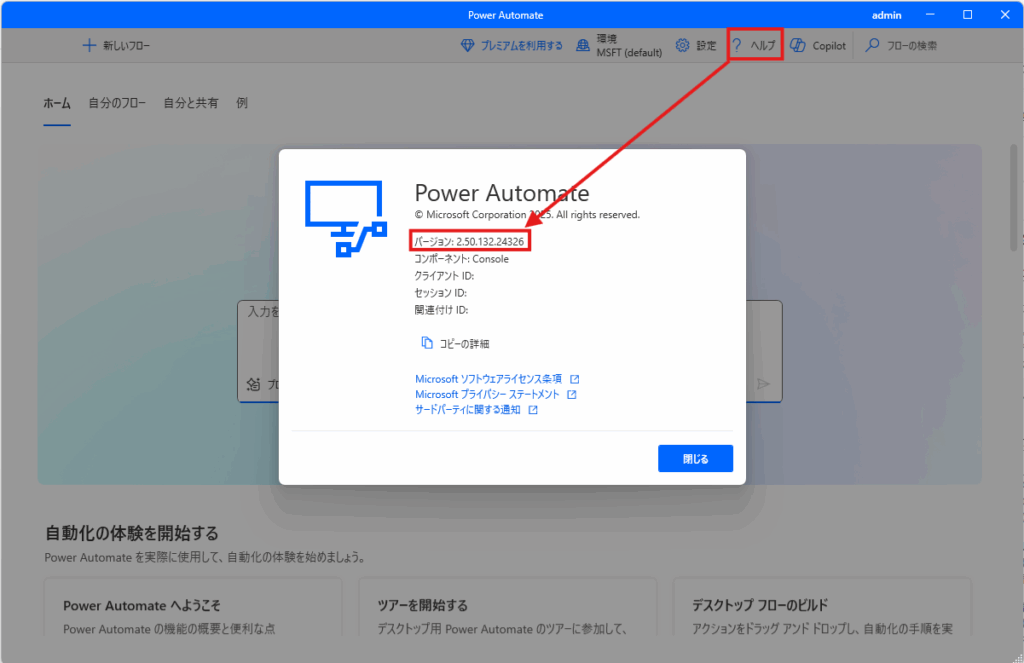Open the 自分のフロー tab

pos(117,103)
